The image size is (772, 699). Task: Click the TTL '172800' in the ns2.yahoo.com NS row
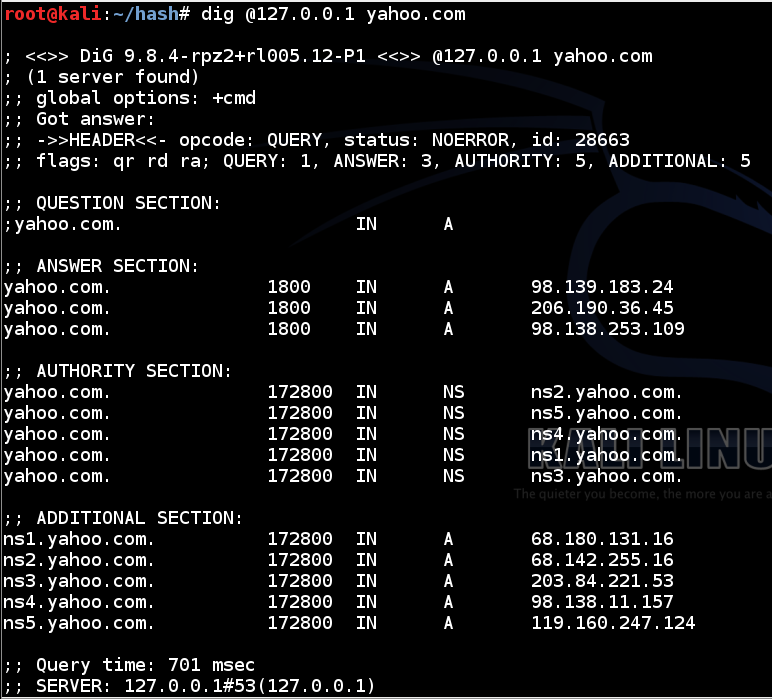click(300, 392)
